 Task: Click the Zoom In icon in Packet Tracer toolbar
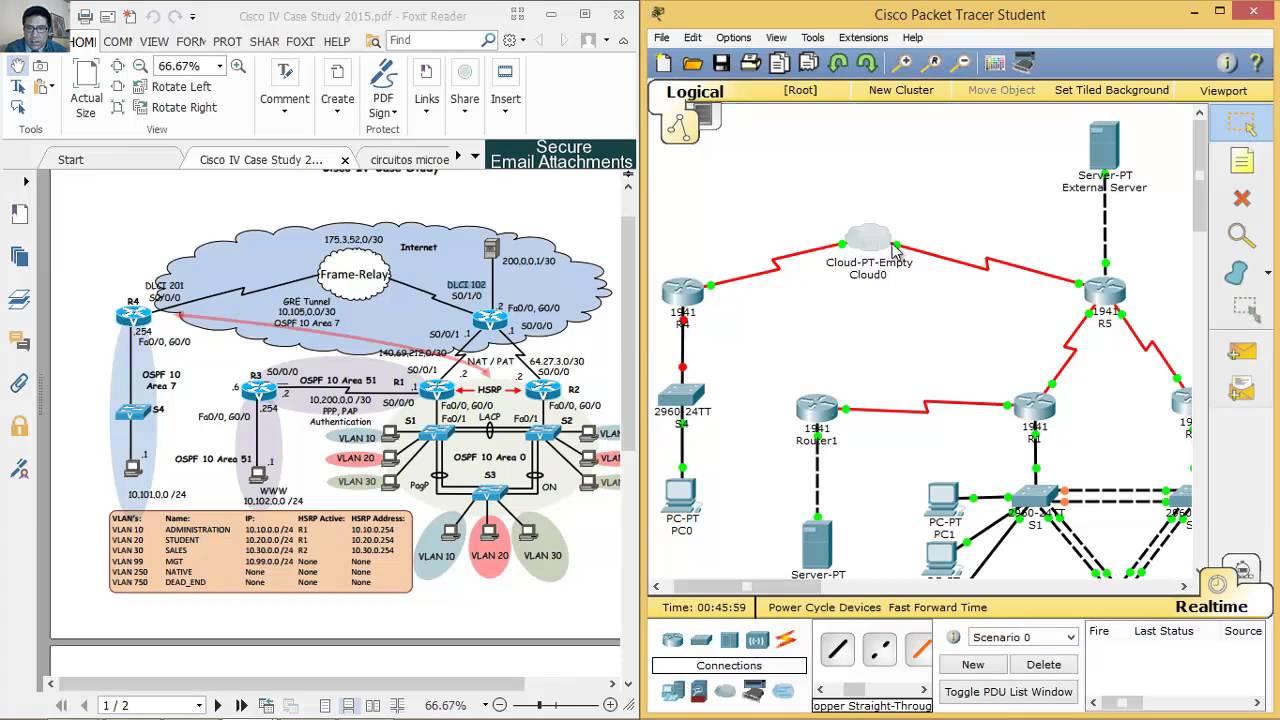coord(901,63)
